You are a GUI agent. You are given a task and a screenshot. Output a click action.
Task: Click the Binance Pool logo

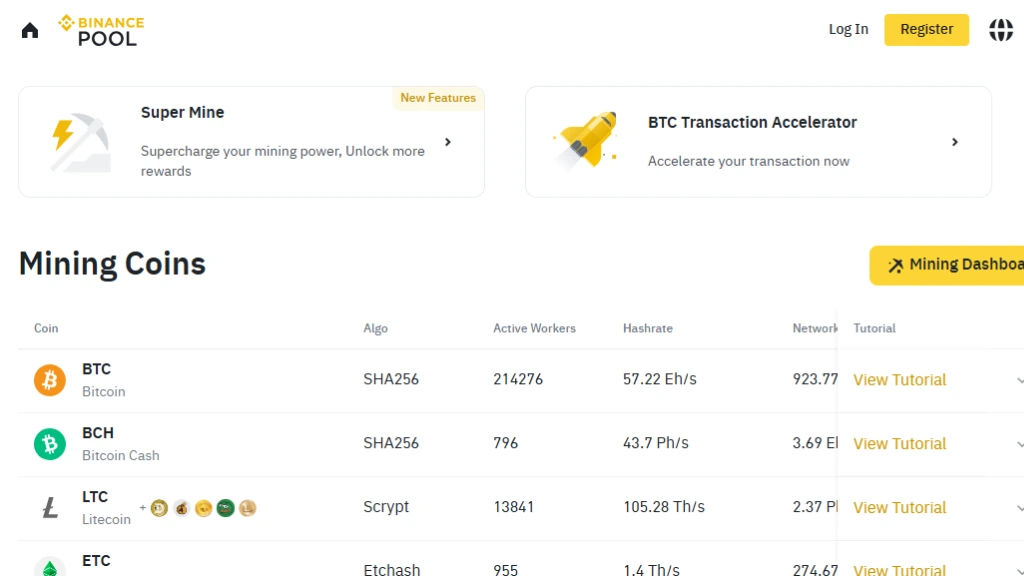point(101,31)
